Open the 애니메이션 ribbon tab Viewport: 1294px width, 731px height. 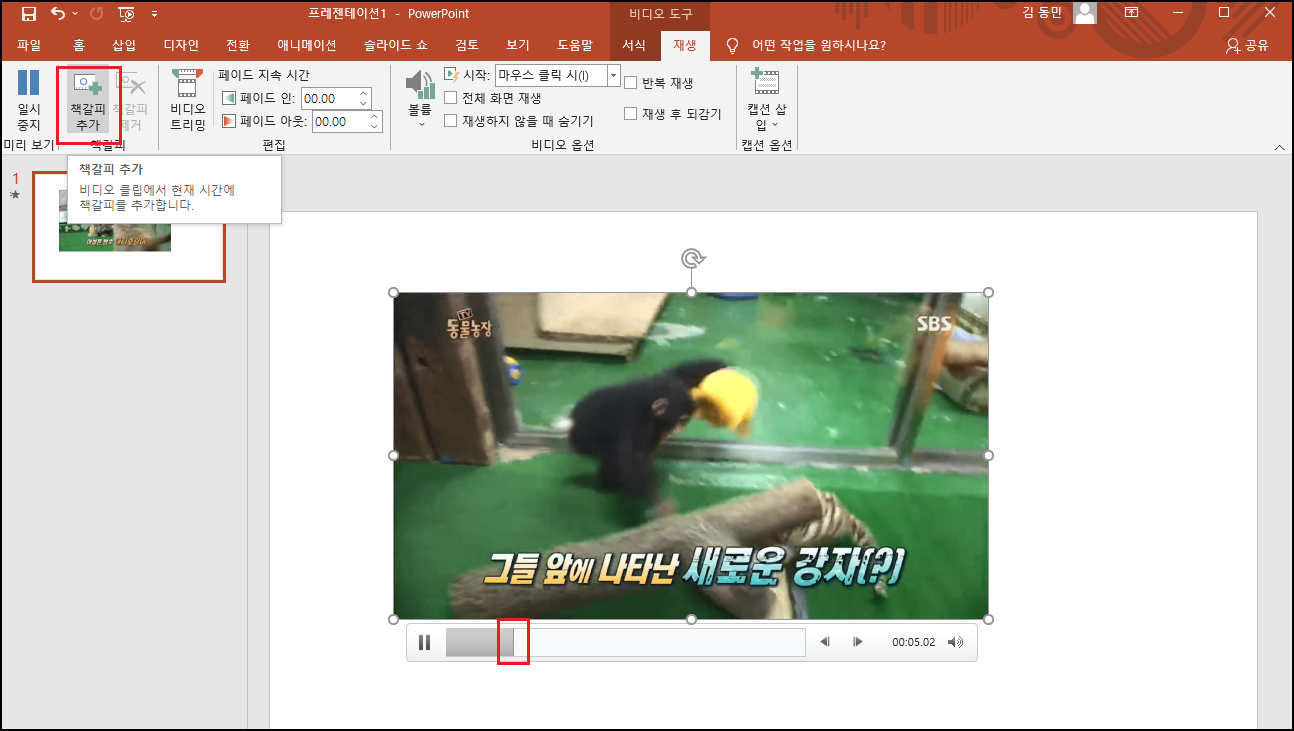click(x=307, y=45)
